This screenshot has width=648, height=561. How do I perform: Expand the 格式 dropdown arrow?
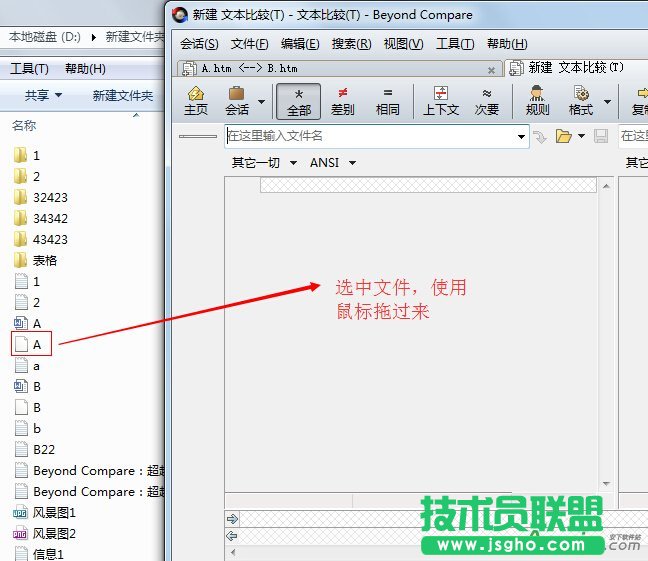point(607,101)
